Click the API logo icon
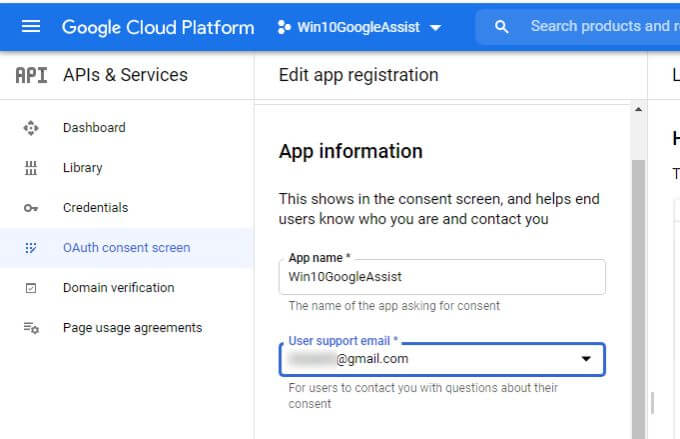The height and width of the screenshot is (439, 680). [x=31, y=75]
